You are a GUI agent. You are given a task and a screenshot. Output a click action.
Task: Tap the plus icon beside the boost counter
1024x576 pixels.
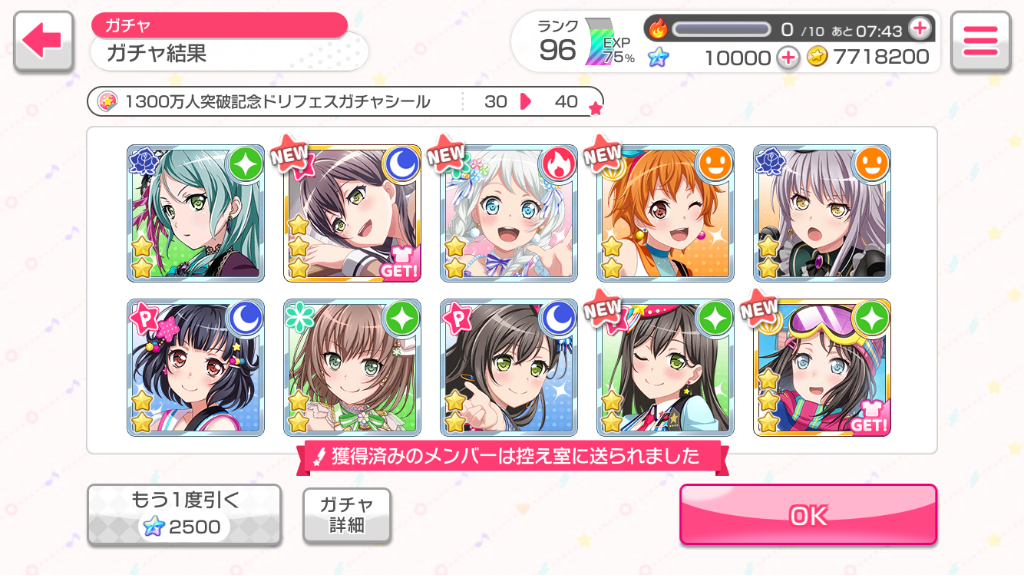920,28
